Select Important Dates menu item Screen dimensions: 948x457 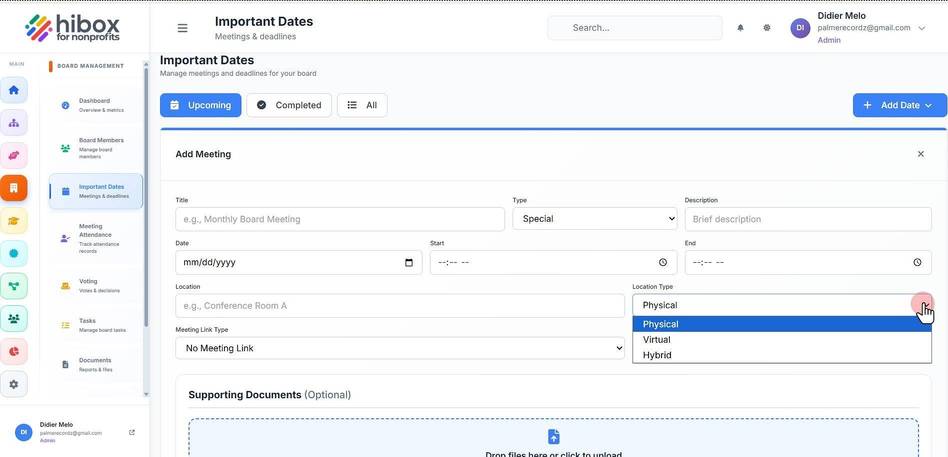tap(95, 191)
